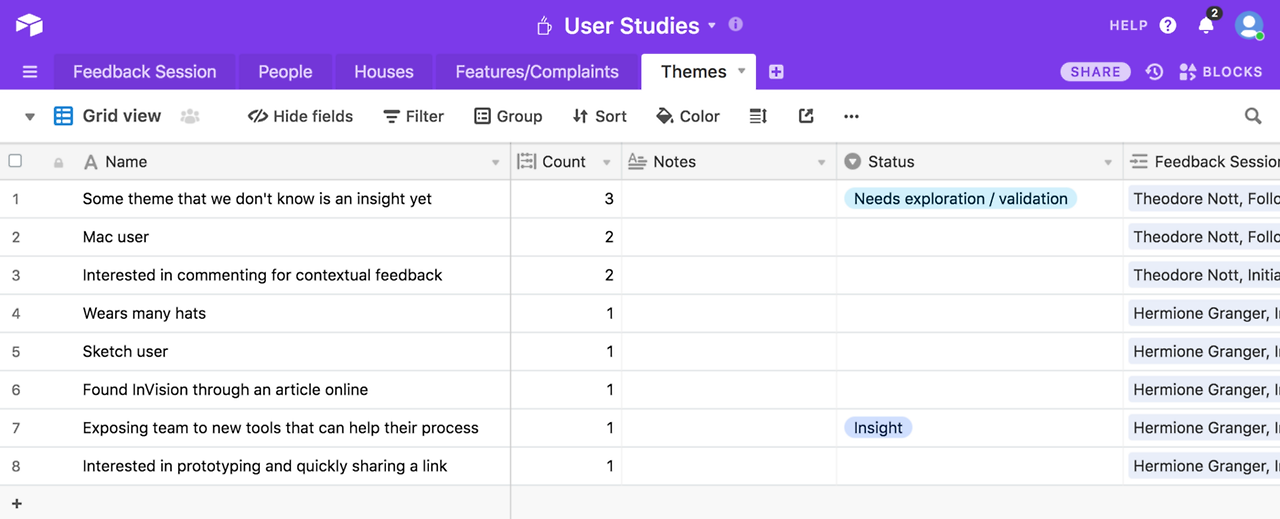Viewport: 1280px width, 519px height.
Task: Open the Notes column dropdown arrow
Action: [822, 163]
